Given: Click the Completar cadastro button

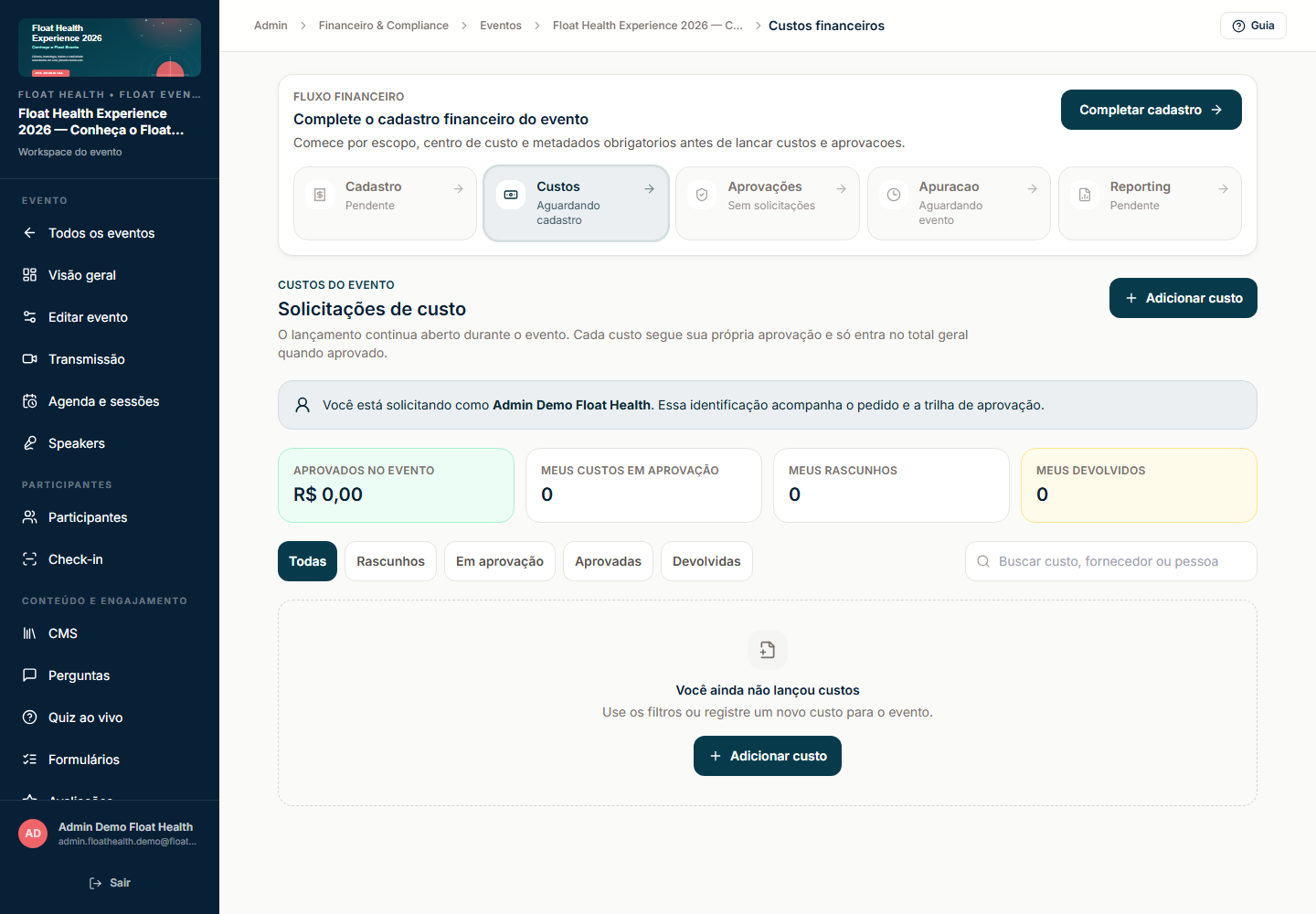Looking at the screenshot, I should point(1151,110).
